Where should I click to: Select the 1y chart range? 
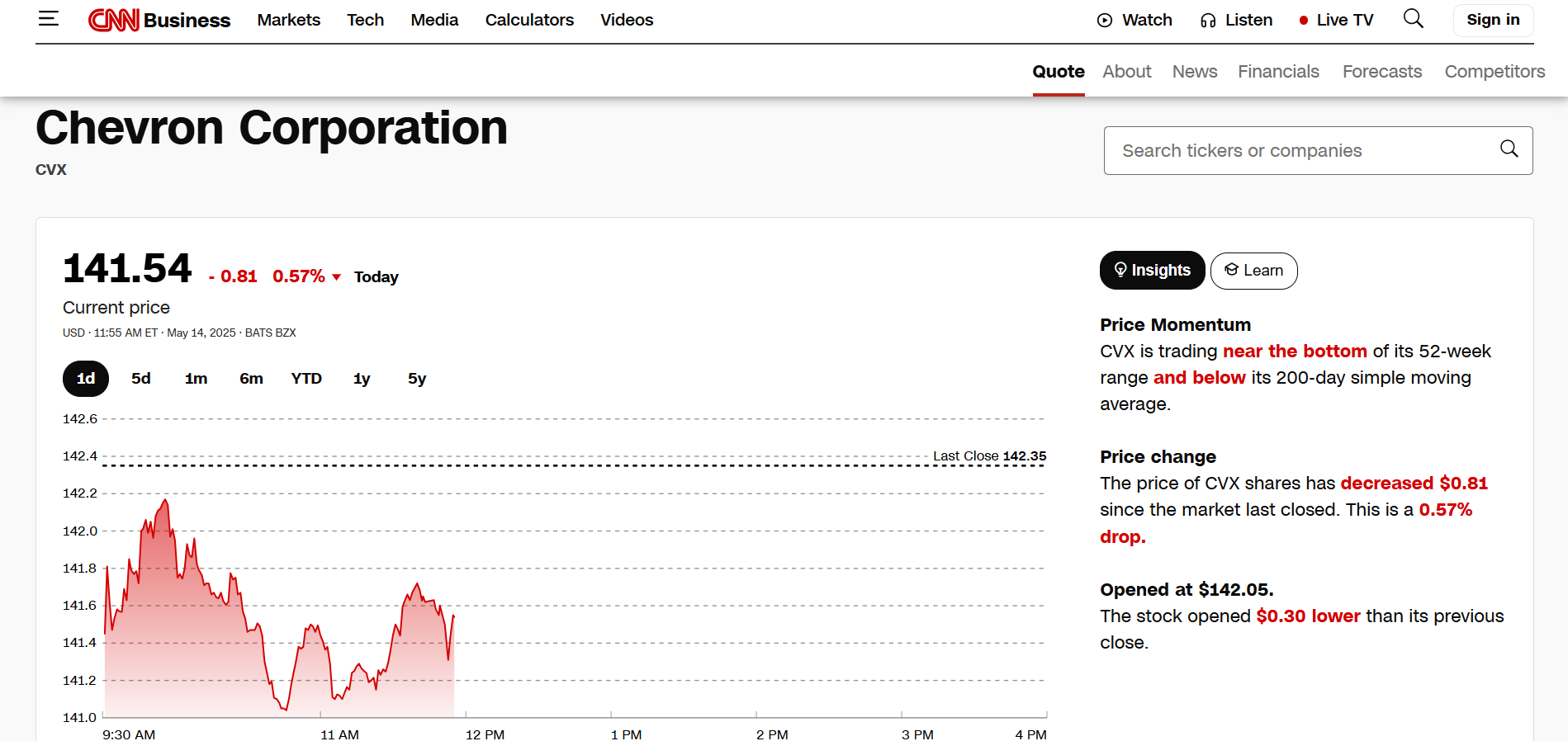point(362,379)
